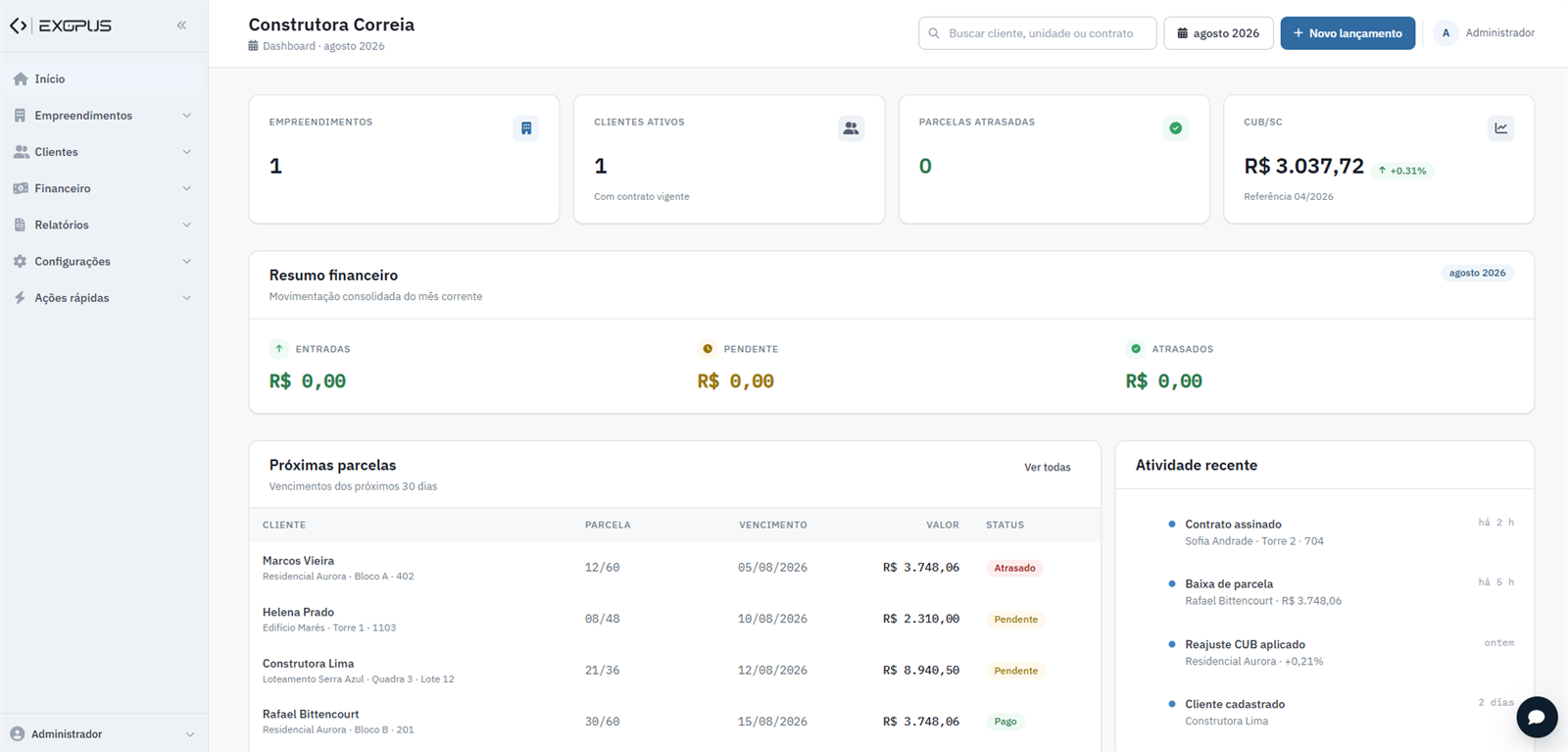
Task: Collapse the sidebar with the double-chevron icon
Action: tap(181, 25)
